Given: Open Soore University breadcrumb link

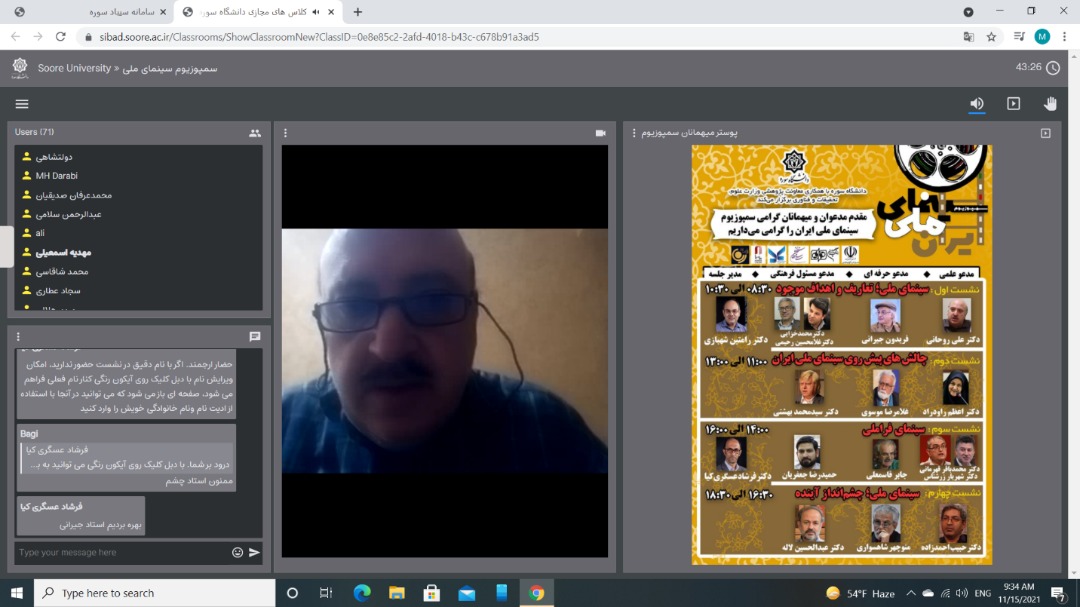Looking at the screenshot, I should (74, 68).
